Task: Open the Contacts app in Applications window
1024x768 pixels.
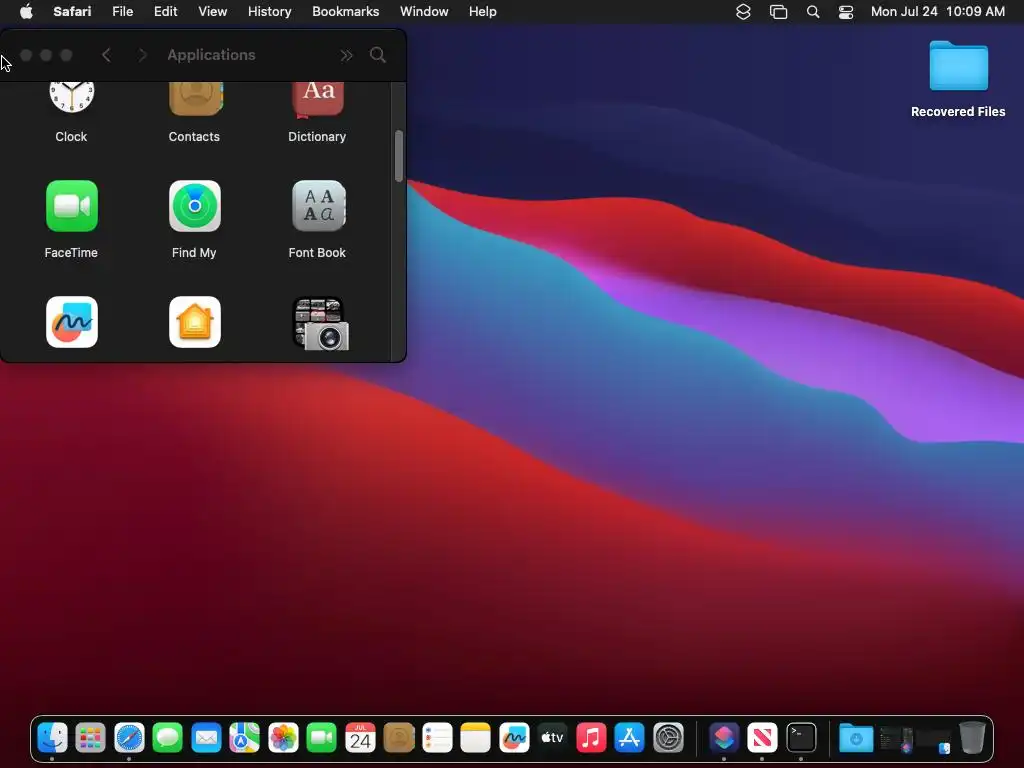Action: [x=195, y=99]
